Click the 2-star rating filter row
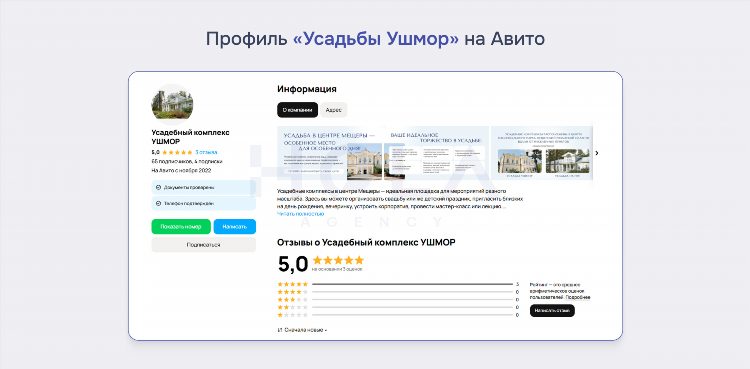The image size is (750, 369). pos(398,307)
